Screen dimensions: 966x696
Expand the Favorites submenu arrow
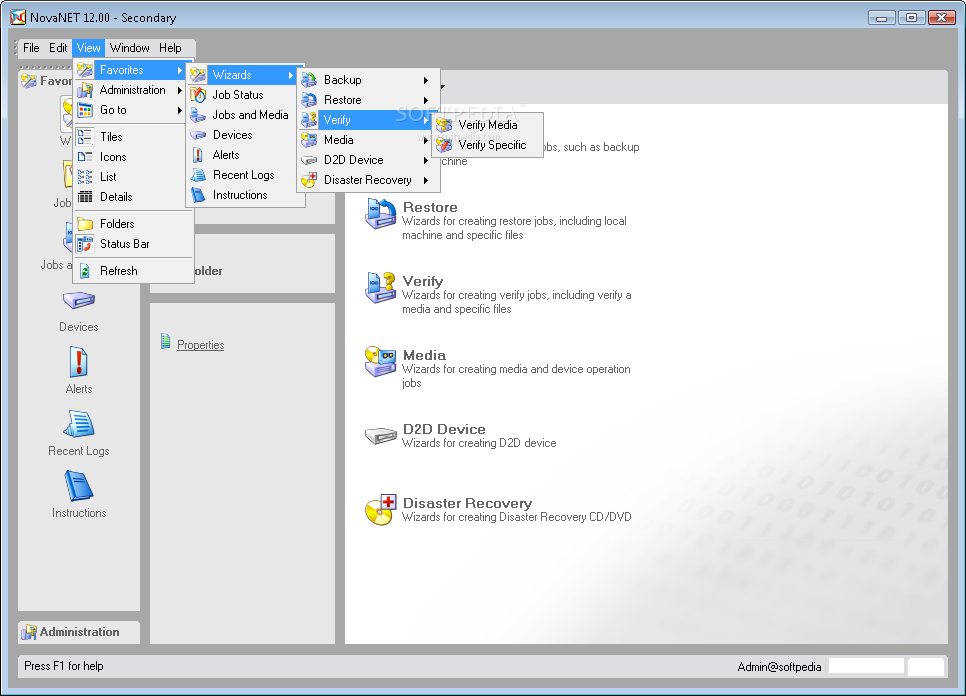(179, 70)
